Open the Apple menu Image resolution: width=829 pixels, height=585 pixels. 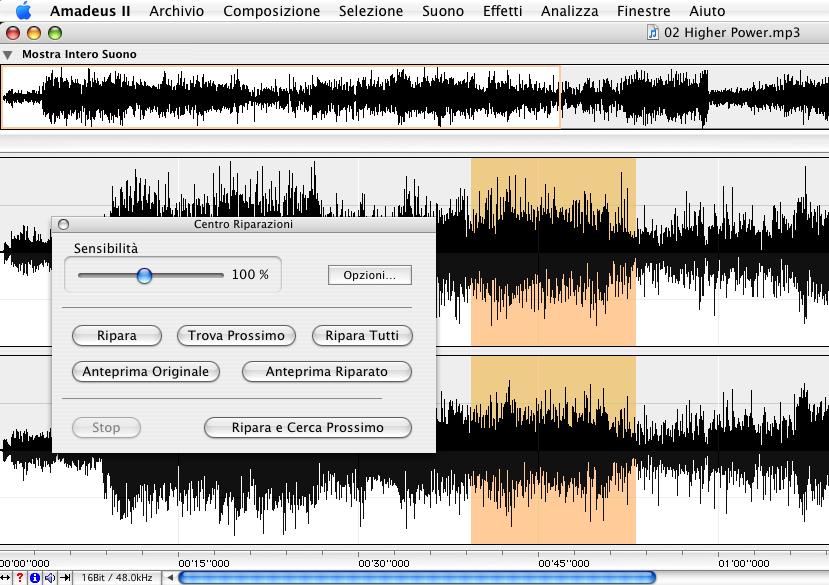(23, 11)
